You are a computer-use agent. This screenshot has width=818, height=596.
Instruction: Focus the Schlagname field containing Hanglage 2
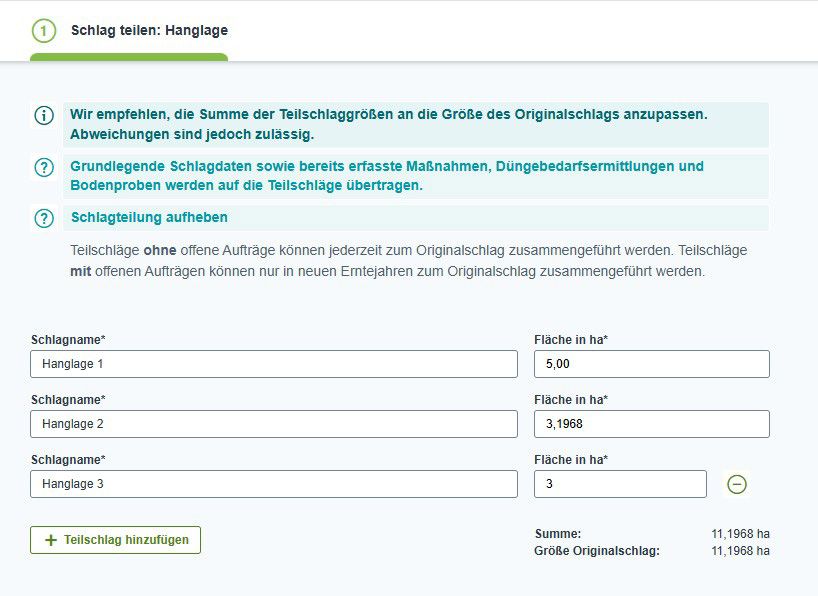[x=274, y=424]
